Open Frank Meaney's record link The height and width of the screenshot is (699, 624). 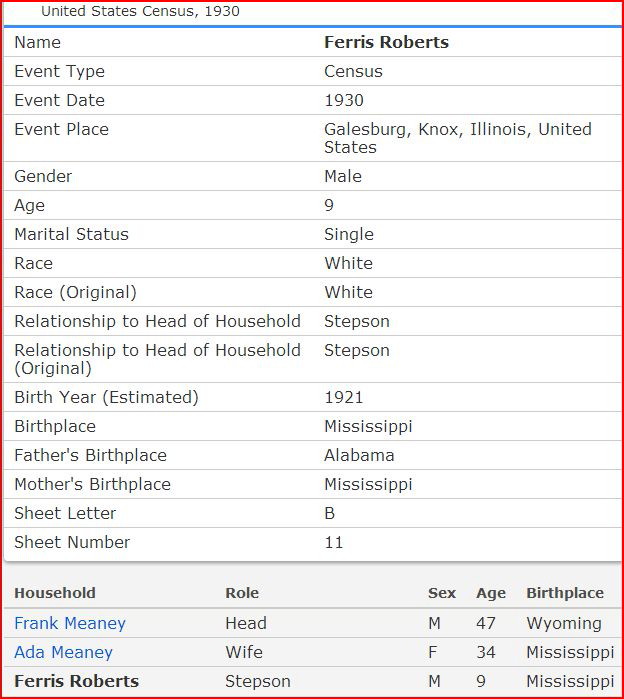coord(70,623)
